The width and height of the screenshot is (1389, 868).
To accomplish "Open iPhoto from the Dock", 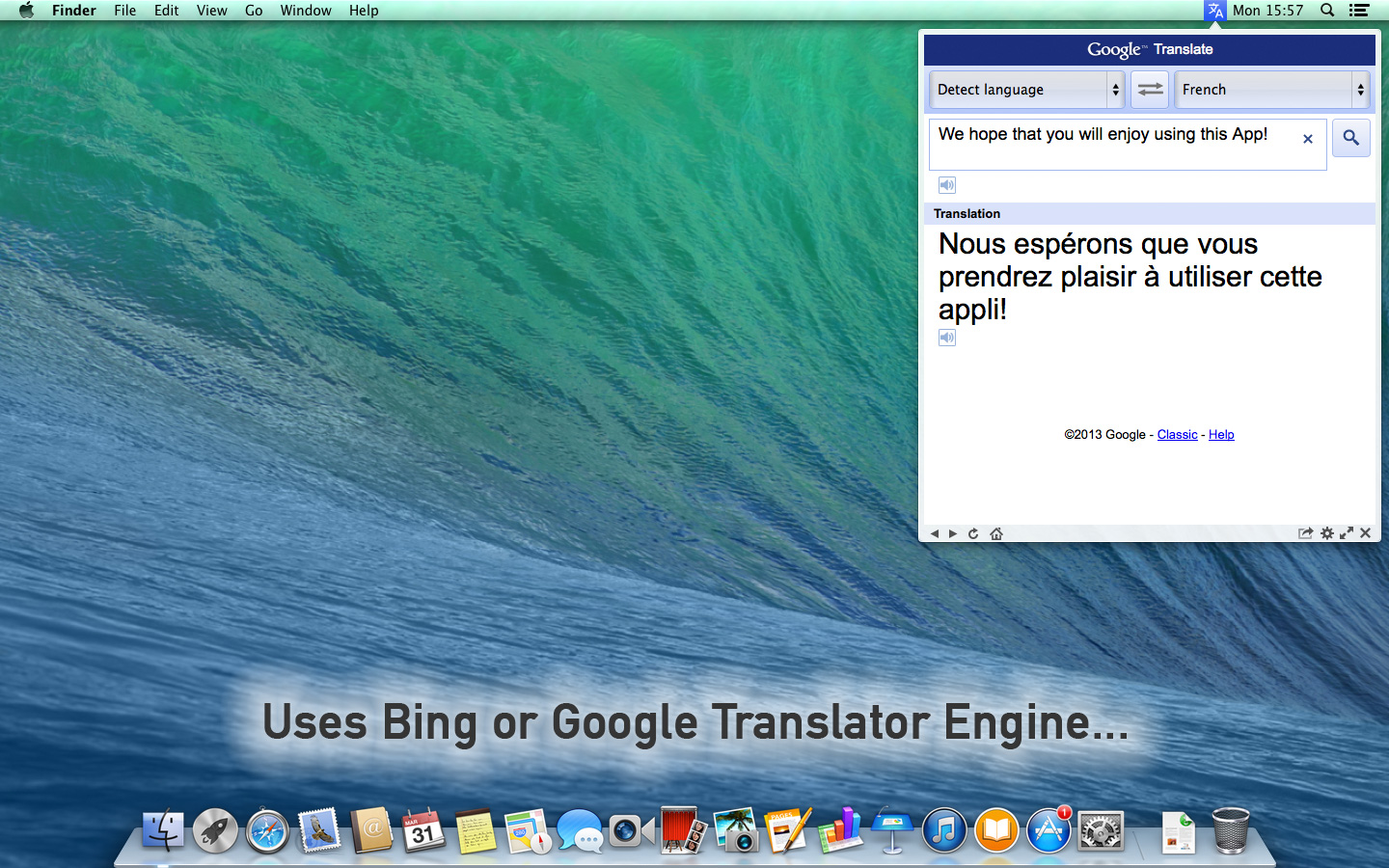I will coord(736,830).
